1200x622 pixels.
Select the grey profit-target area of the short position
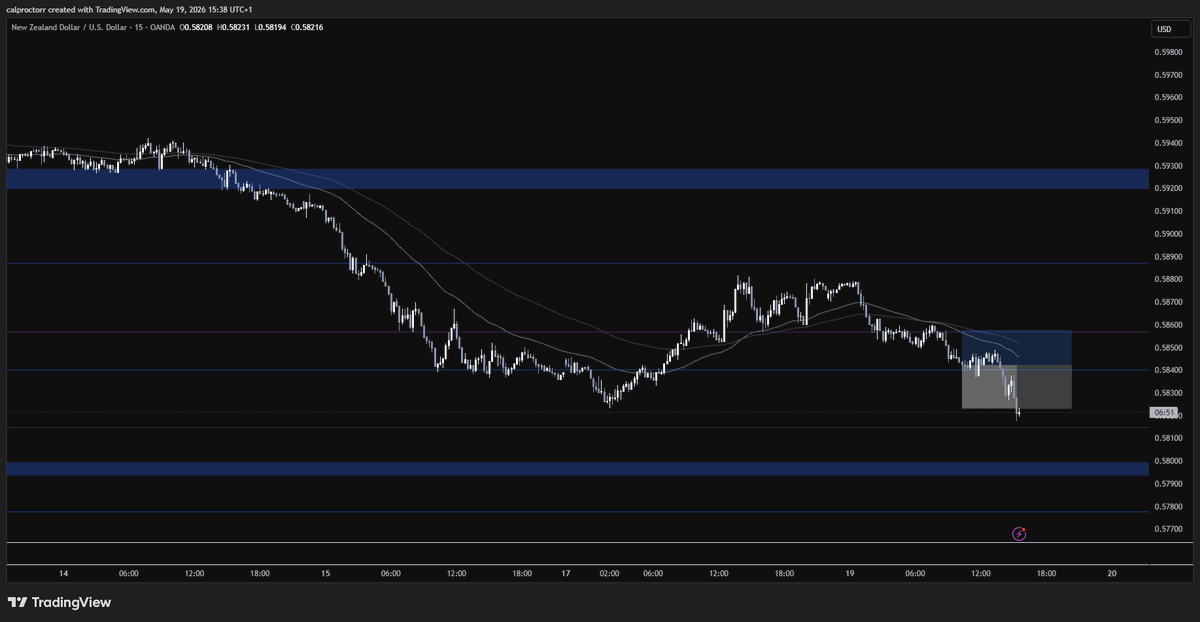[1017, 386]
